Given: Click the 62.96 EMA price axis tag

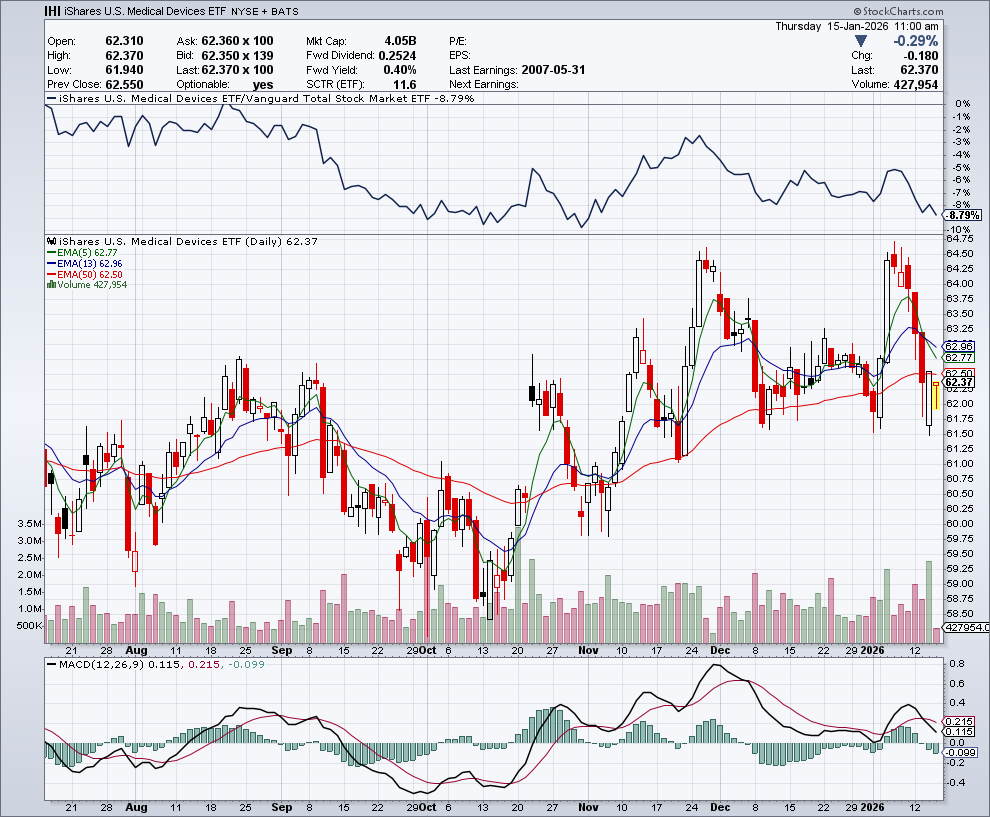Looking at the screenshot, I should (958, 347).
